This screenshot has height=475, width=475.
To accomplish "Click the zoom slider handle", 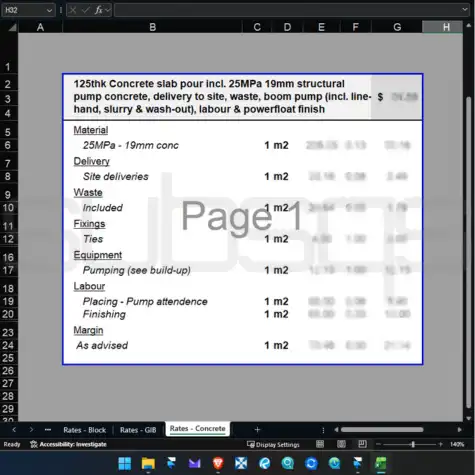I will (413, 444).
